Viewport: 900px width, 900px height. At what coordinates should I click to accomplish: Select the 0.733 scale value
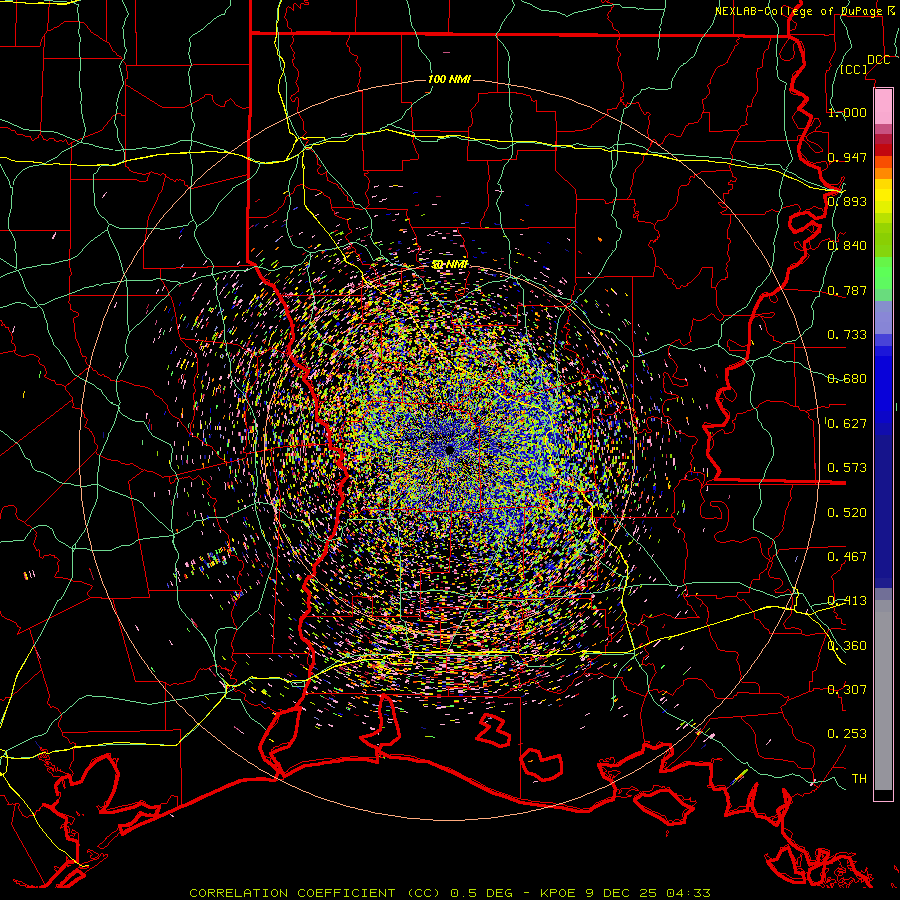(847, 335)
